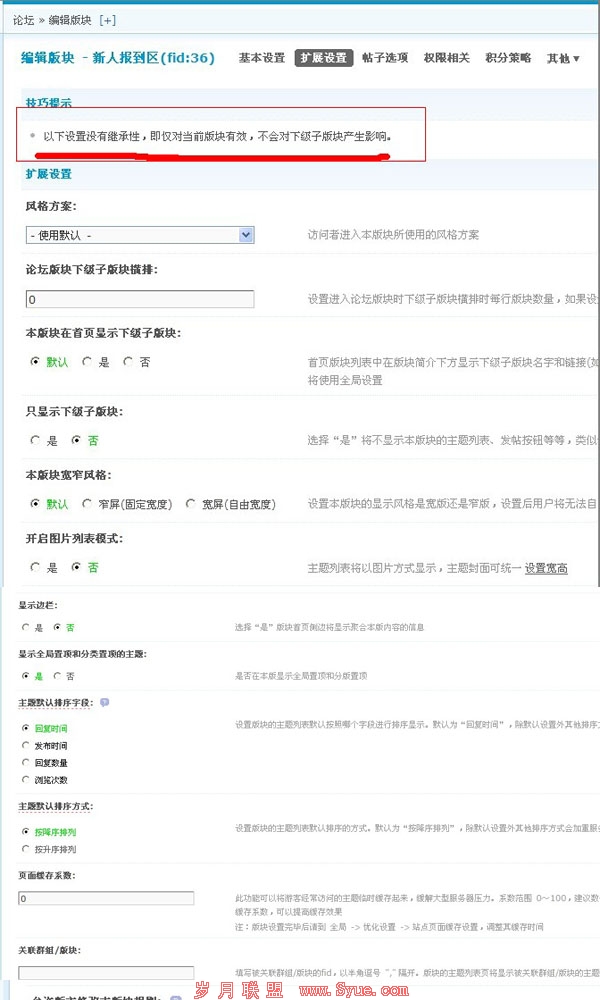Open the 帖子选项 tab
Screen dimensions: 600x1000
coord(385,58)
